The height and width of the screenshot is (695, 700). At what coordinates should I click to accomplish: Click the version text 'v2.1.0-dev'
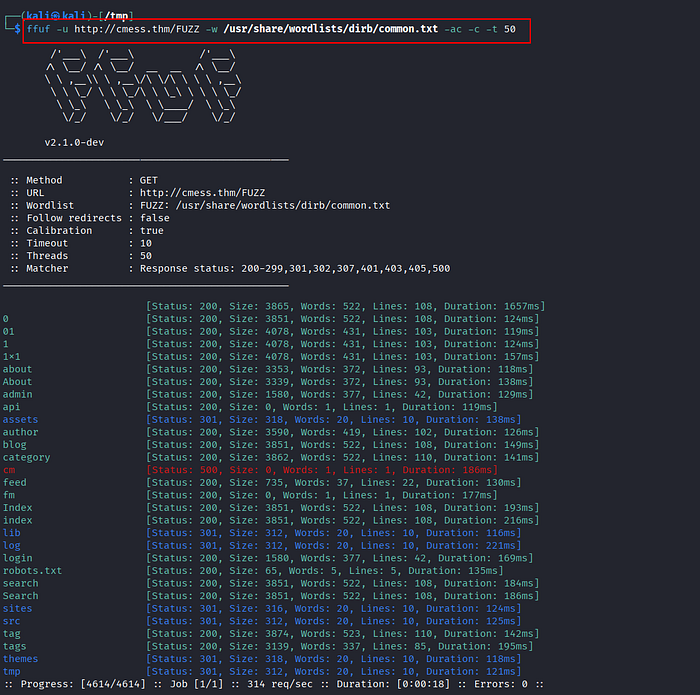(x=74, y=142)
